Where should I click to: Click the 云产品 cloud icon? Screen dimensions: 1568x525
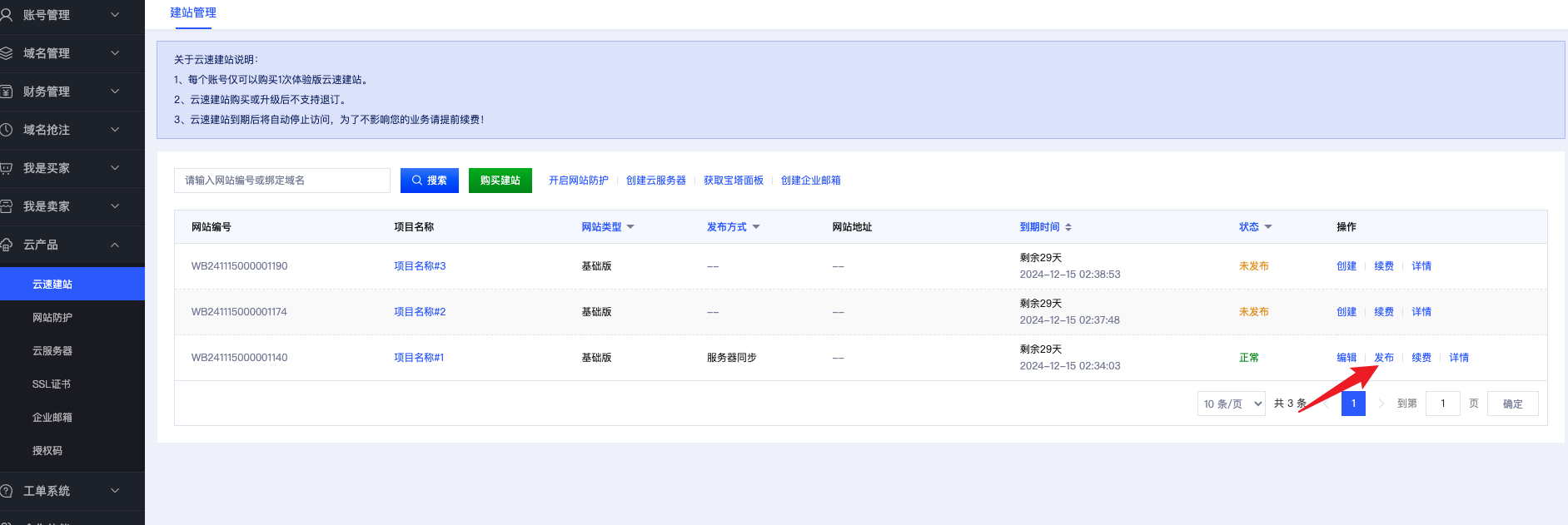click(6, 245)
